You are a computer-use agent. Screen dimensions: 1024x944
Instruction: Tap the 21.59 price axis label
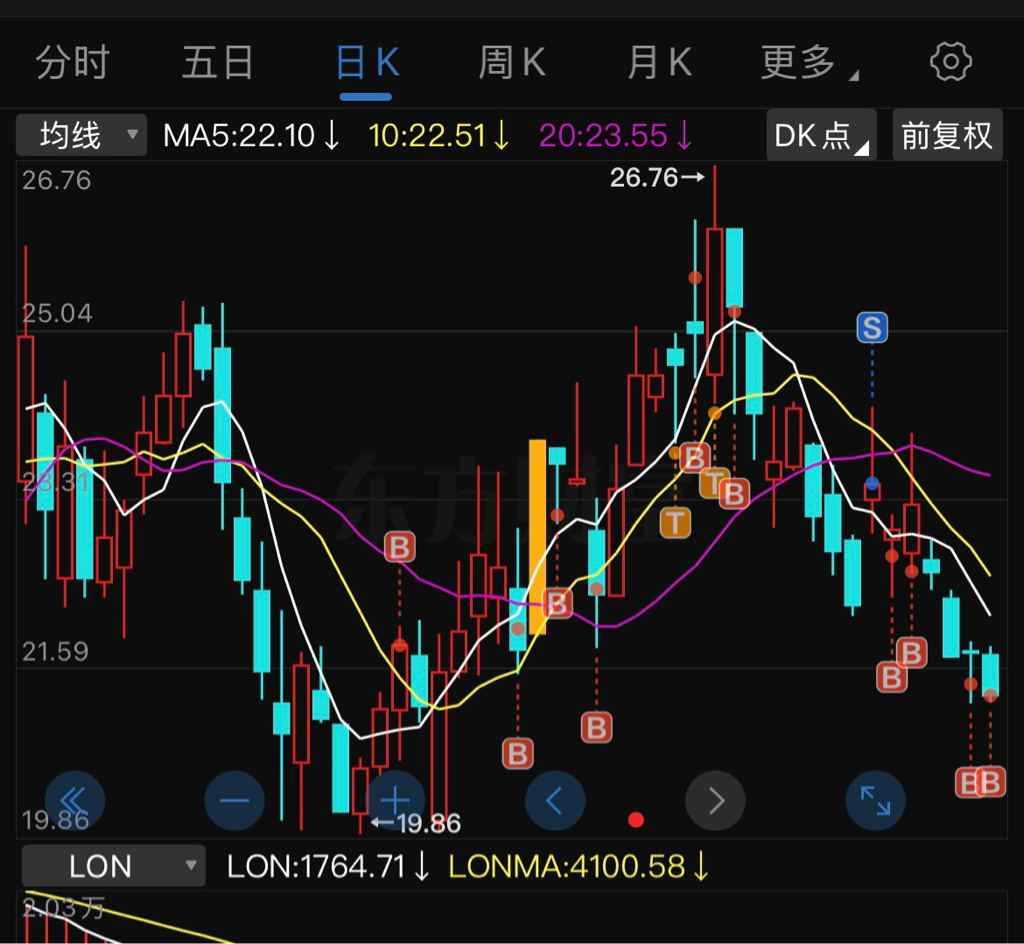pyautogui.click(x=56, y=652)
